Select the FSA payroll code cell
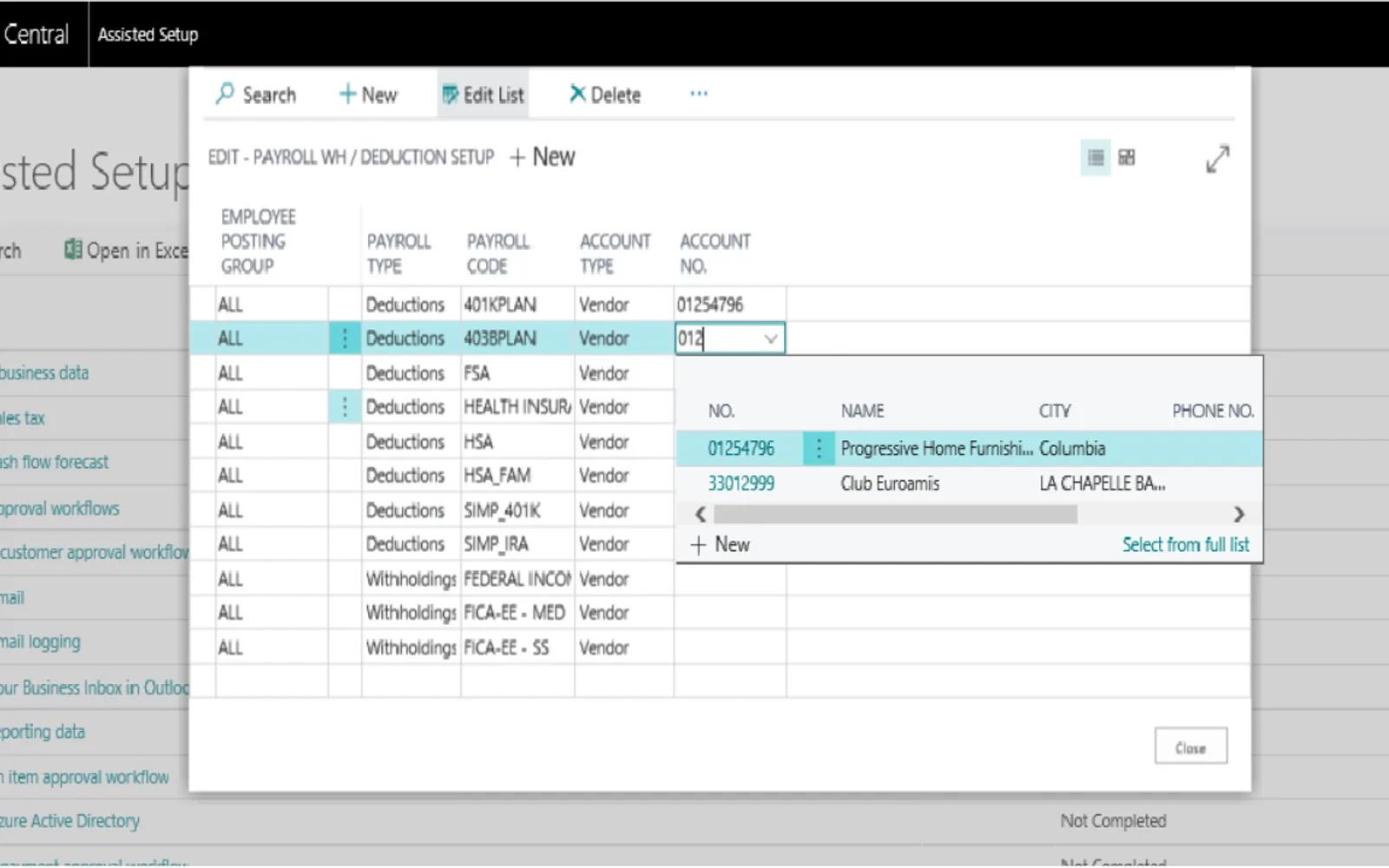Image resolution: width=1389 pixels, height=868 pixels. [x=517, y=373]
